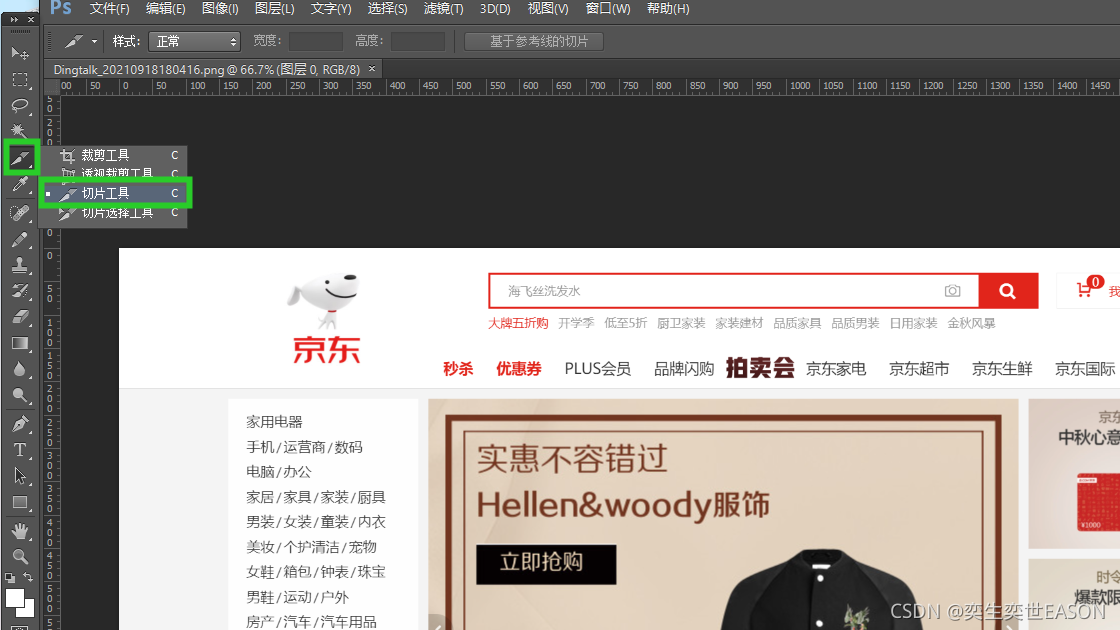Select the Path Selection tool
The height and width of the screenshot is (630, 1120).
pyautogui.click(x=20, y=476)
